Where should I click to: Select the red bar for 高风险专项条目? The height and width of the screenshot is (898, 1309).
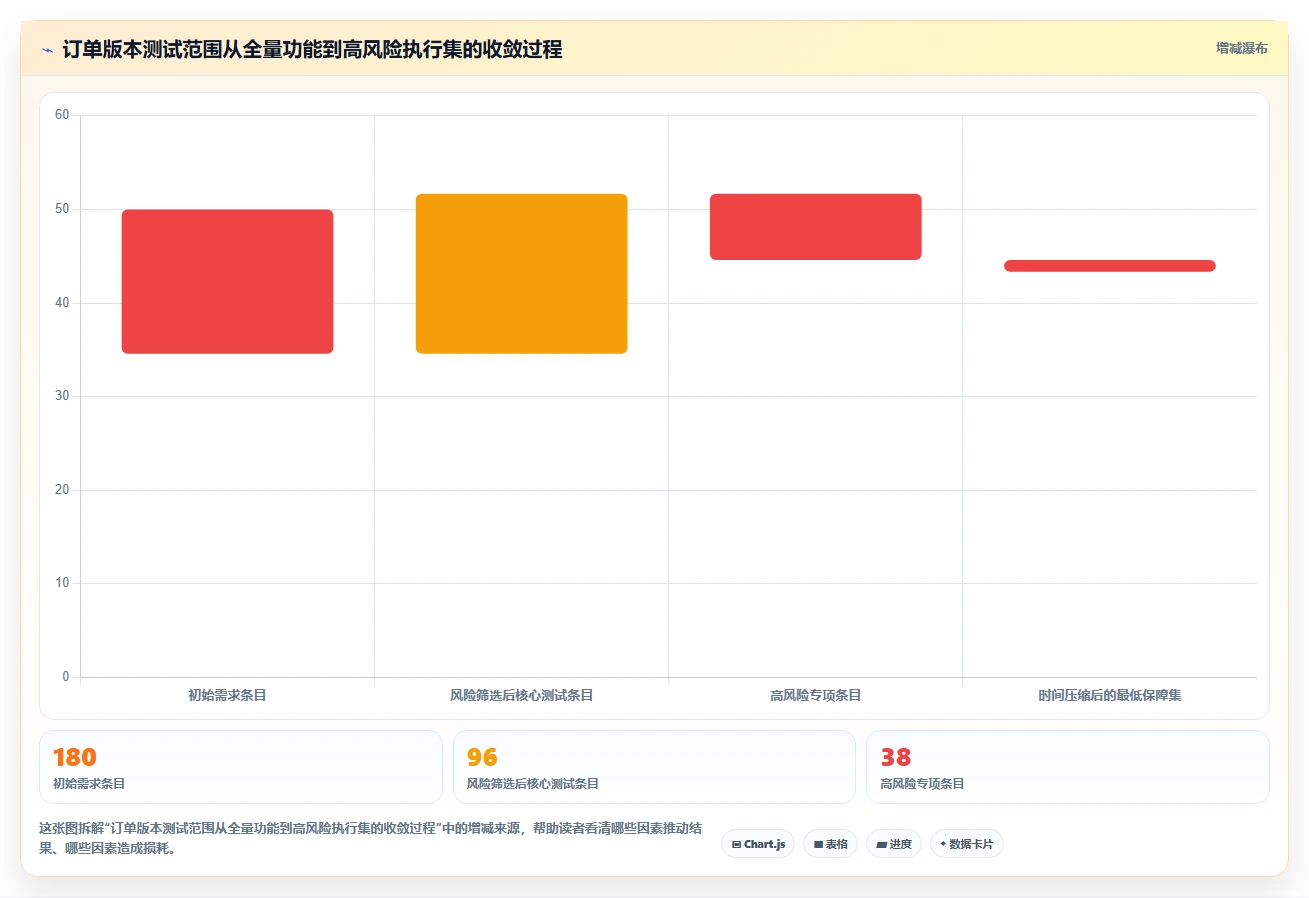click(x=815, y=227)
